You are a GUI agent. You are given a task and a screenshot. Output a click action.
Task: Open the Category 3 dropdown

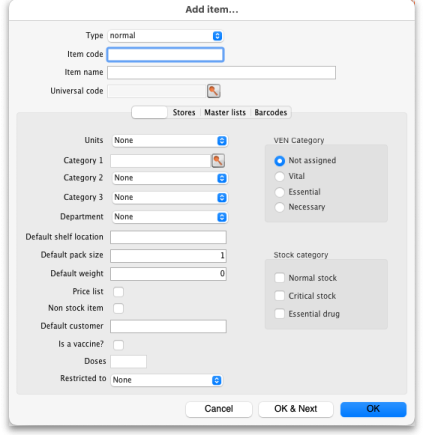[170, 197]
